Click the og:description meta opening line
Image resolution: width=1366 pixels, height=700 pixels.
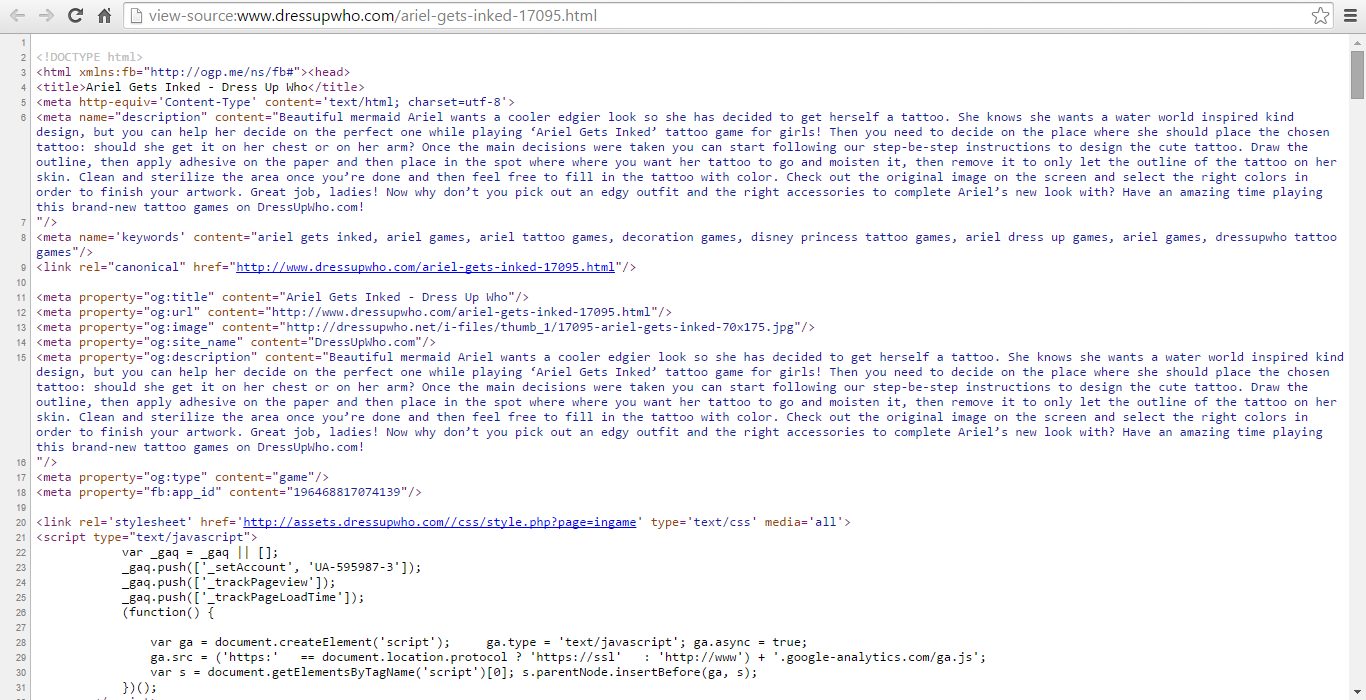690,357
